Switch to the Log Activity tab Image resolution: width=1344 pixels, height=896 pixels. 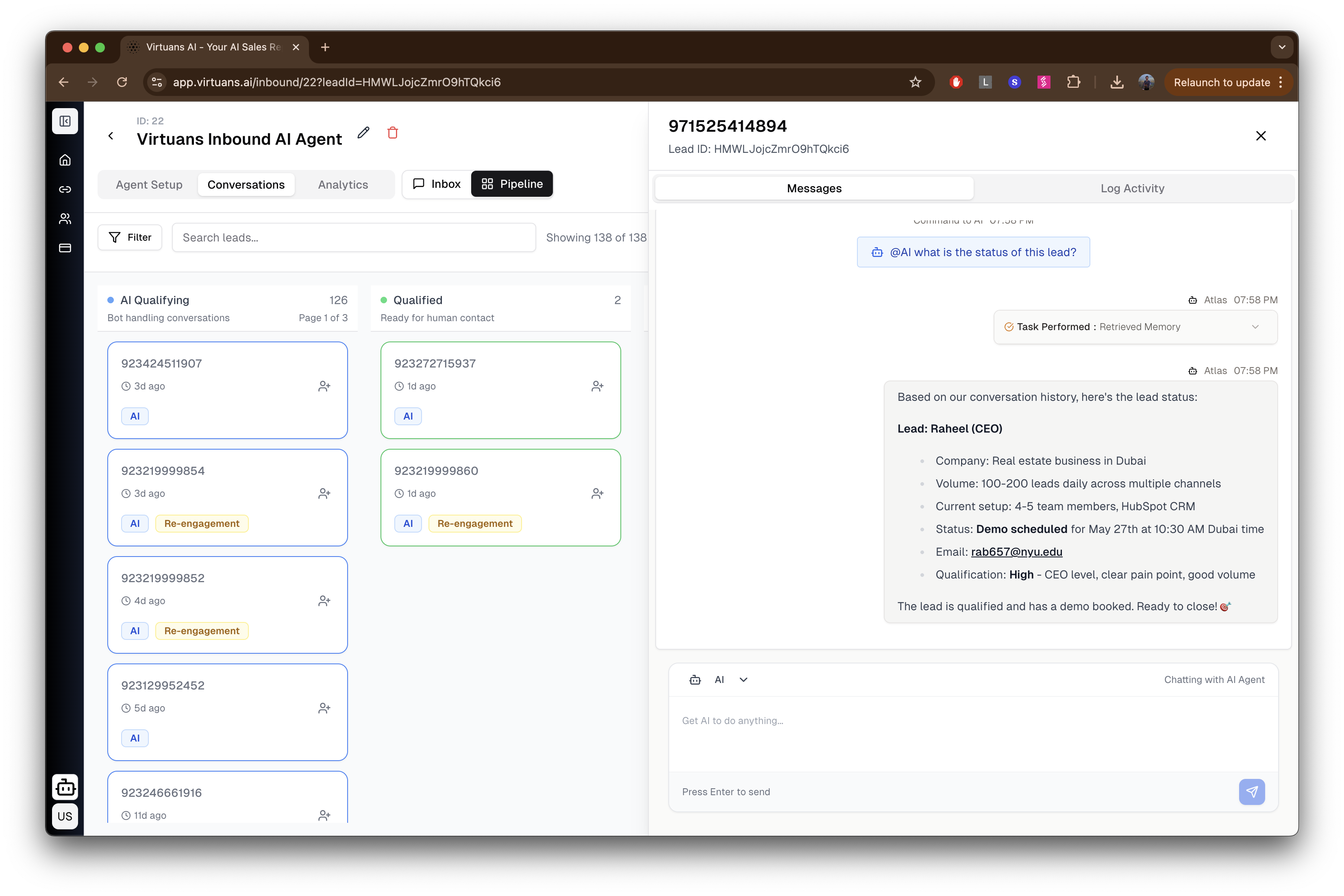1133,189
